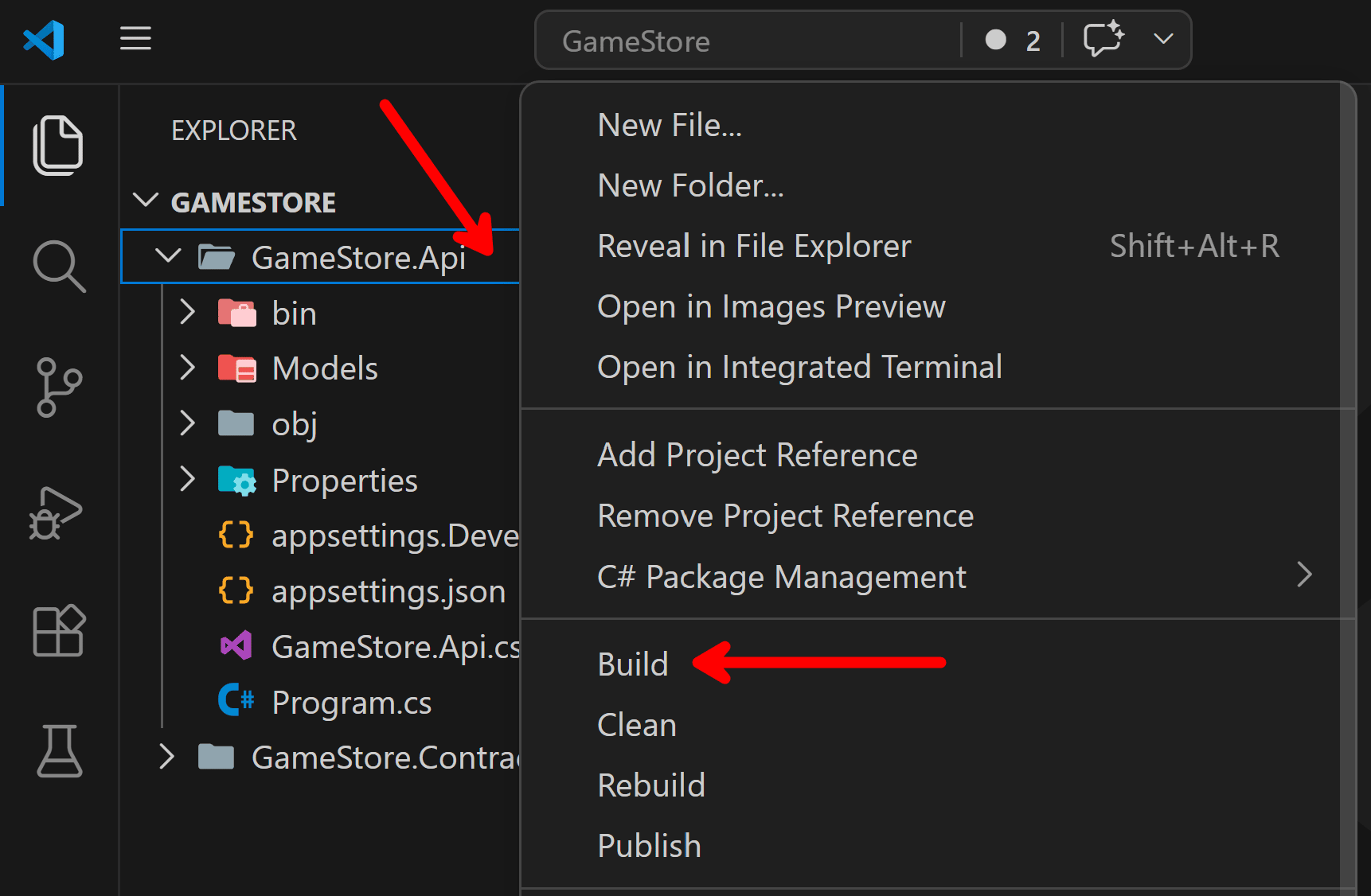Collapse the GAMESTORE workspace section
Viewport: 1371px width, 896px height.
click(146, 201)
